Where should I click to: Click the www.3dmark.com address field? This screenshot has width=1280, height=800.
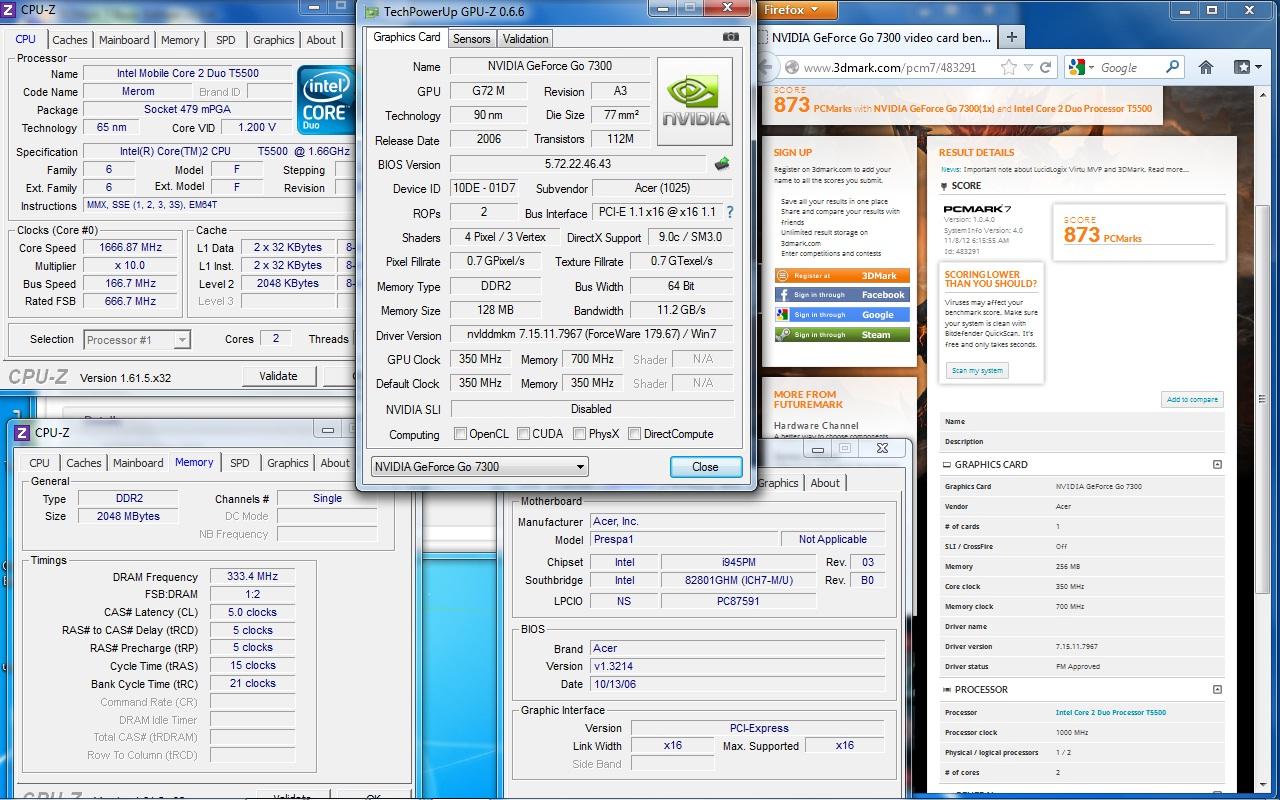click(890, 67)
